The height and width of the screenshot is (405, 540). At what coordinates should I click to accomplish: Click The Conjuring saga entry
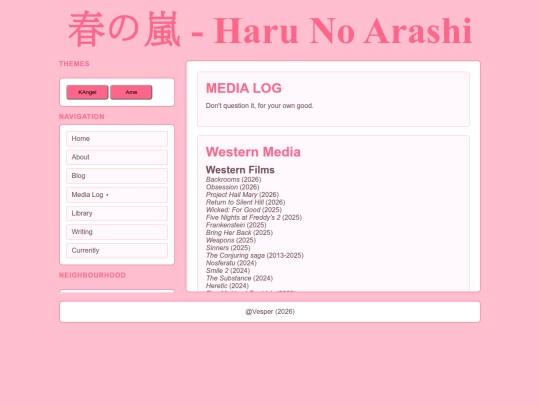pos(255,255)
